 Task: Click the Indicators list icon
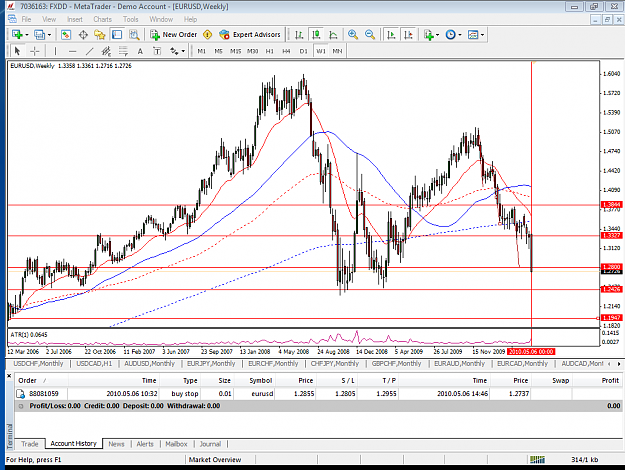click(x=428, y=35)
